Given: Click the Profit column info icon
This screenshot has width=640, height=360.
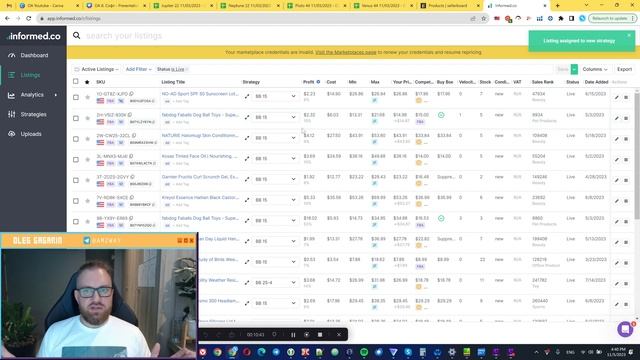Looking at the screenshot, I should (318, 82).
